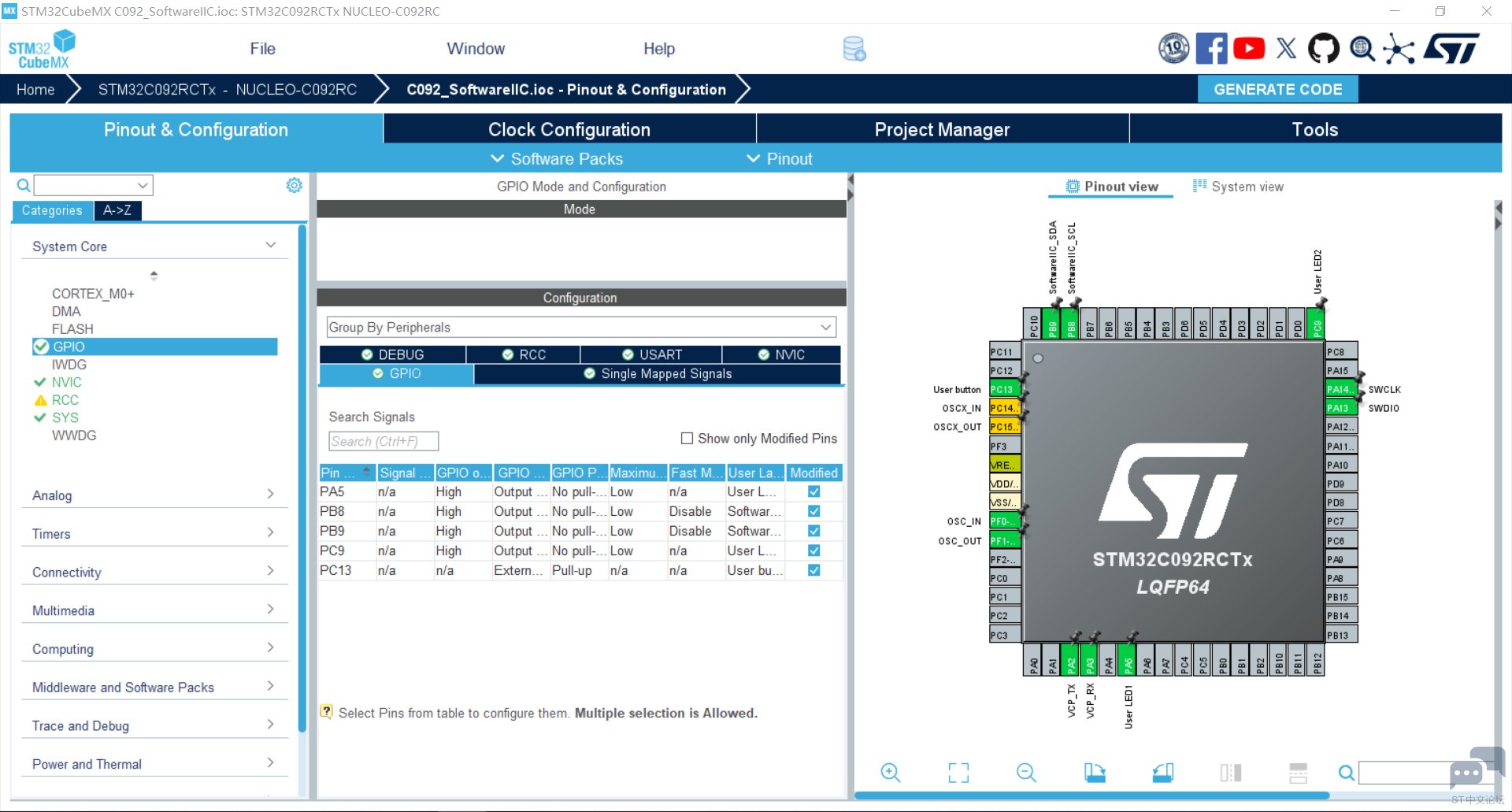Open the settings gear in the categories panel
This screenshot has height=812, width=1512.
[x=294, y=185]
